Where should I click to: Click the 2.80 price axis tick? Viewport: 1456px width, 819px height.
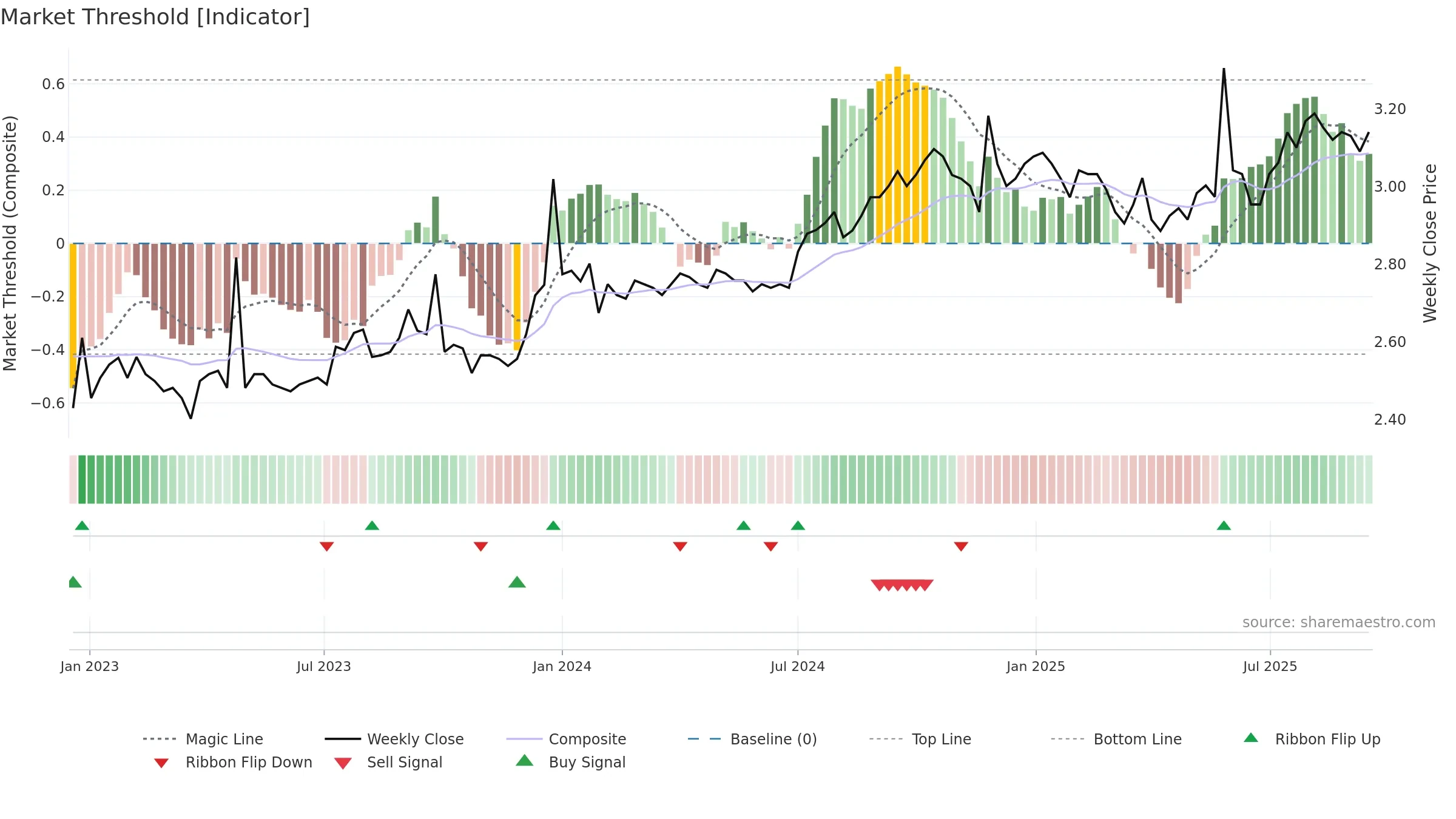1390,264
